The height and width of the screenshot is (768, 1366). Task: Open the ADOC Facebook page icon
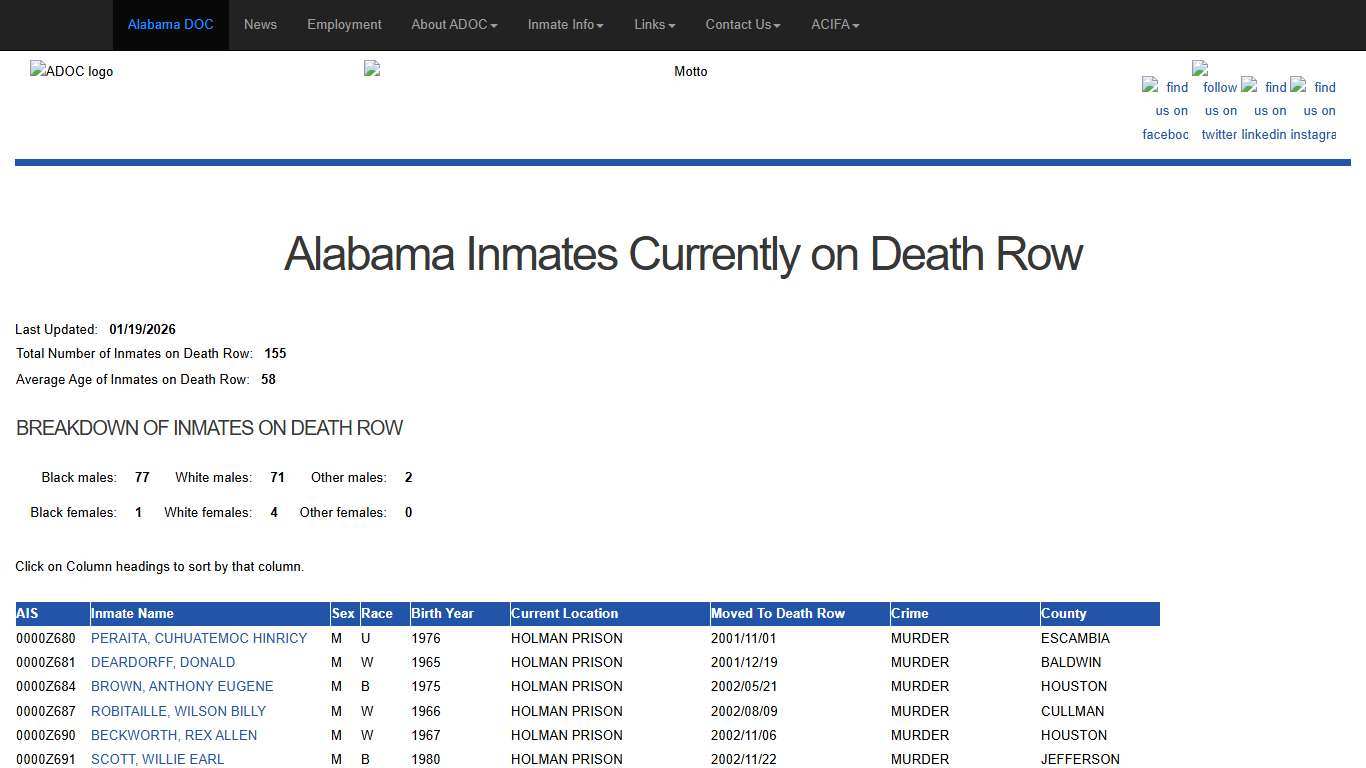coord(1165,110)
